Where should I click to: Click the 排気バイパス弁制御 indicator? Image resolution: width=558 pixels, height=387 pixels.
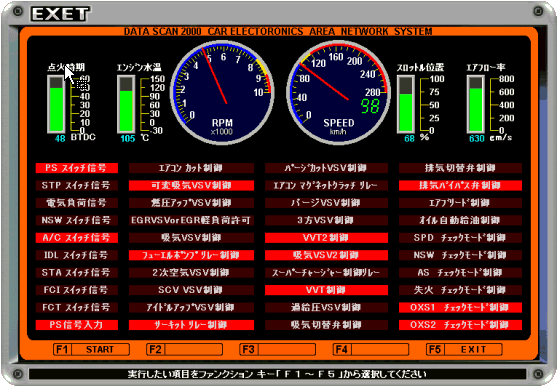click(x=460, y=185)
